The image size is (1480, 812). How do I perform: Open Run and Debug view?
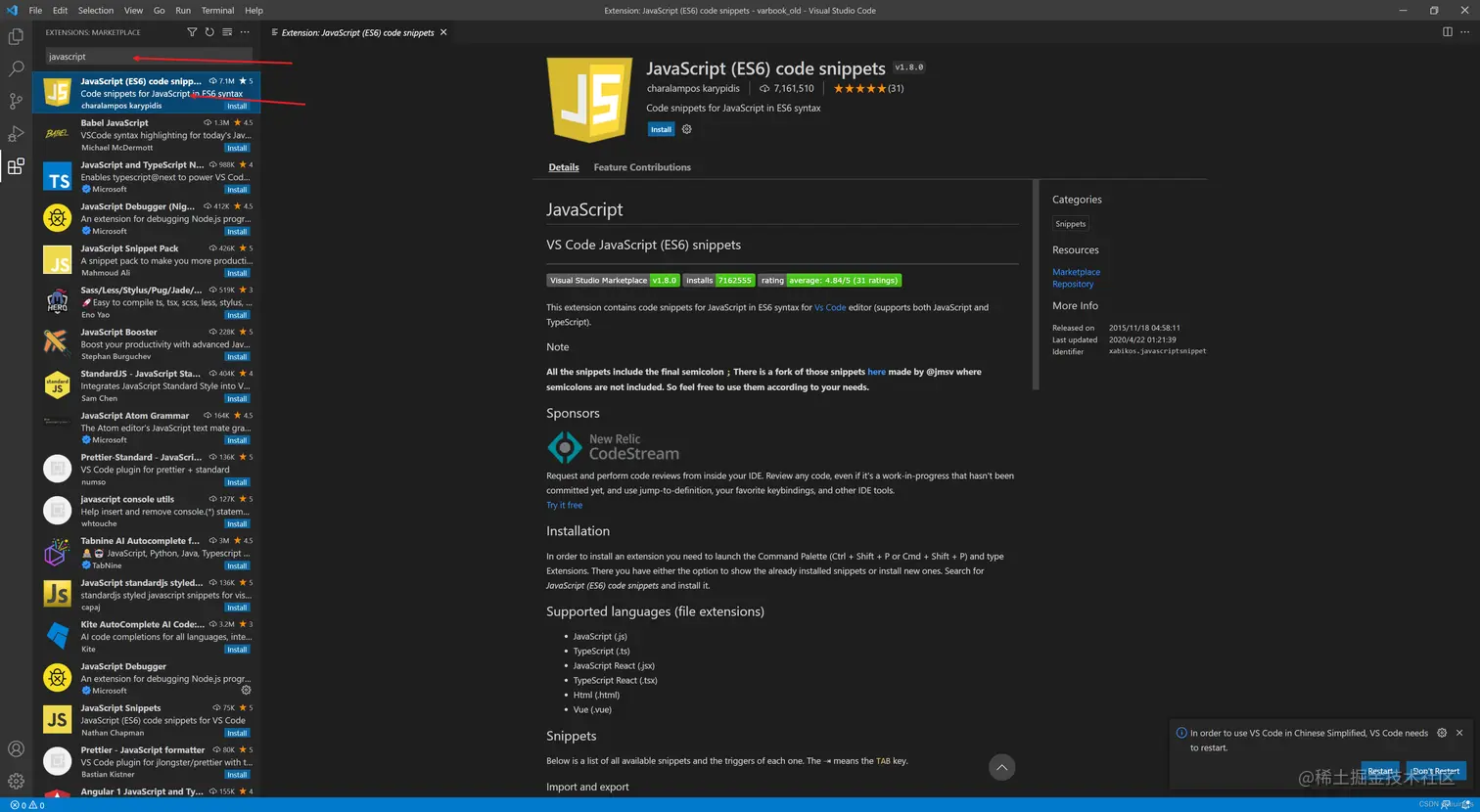16,134
